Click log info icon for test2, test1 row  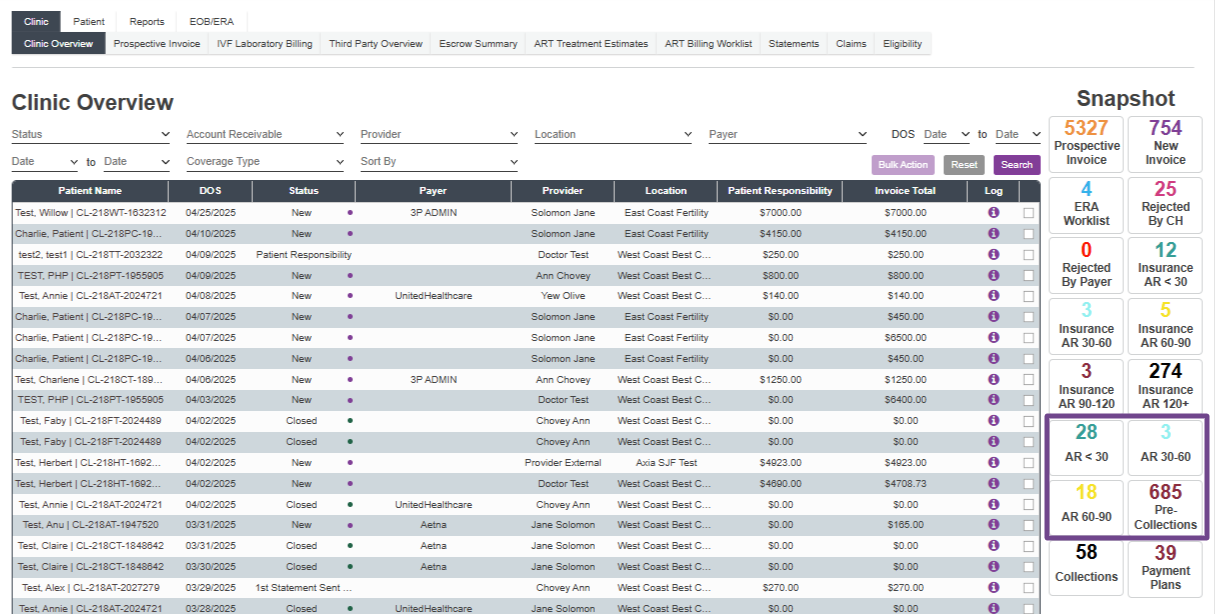coord(993,254)
